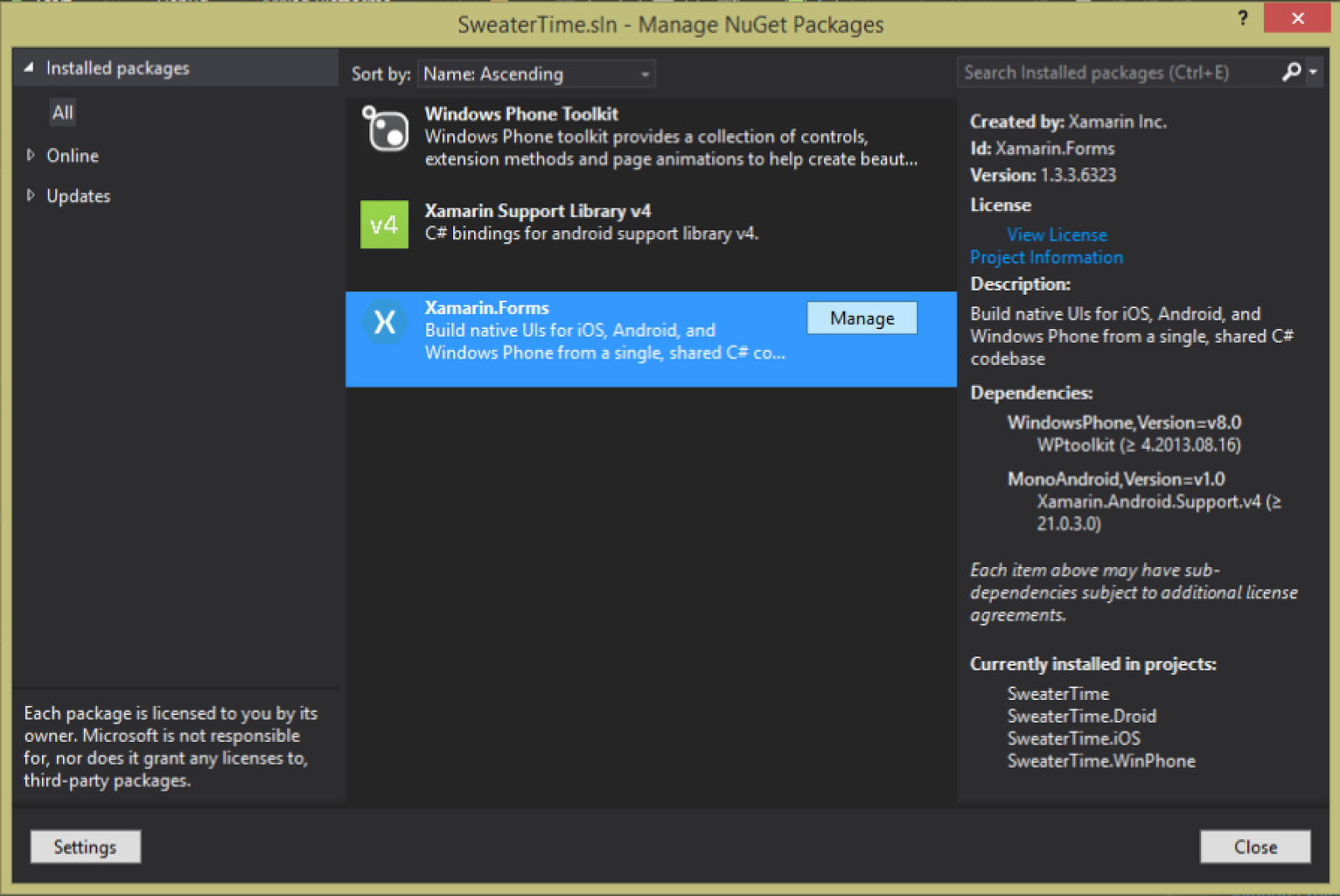Click the Manage button for Xamarin.Forms
Image resolution: width=1340 pixels, height=896 pixels.
coord(862,318)
